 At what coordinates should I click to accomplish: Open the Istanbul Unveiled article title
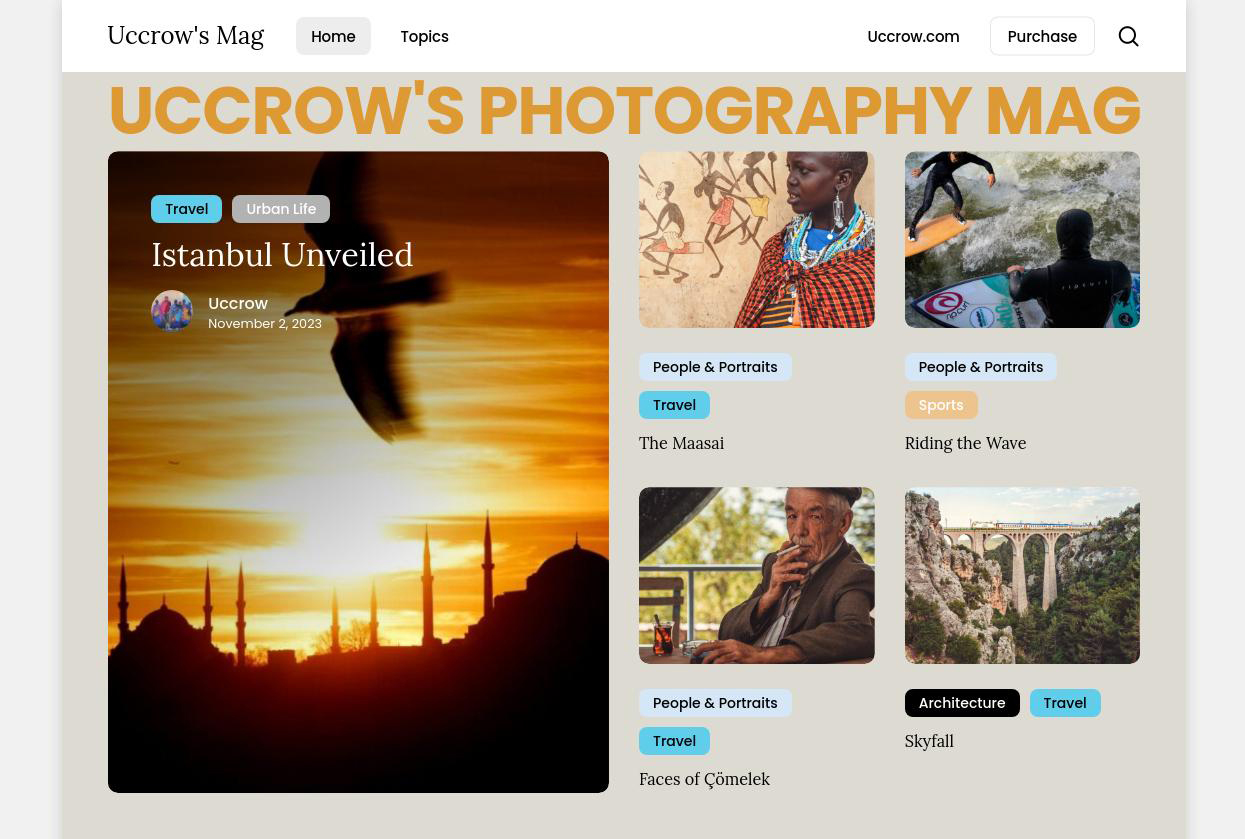point(282,255)
